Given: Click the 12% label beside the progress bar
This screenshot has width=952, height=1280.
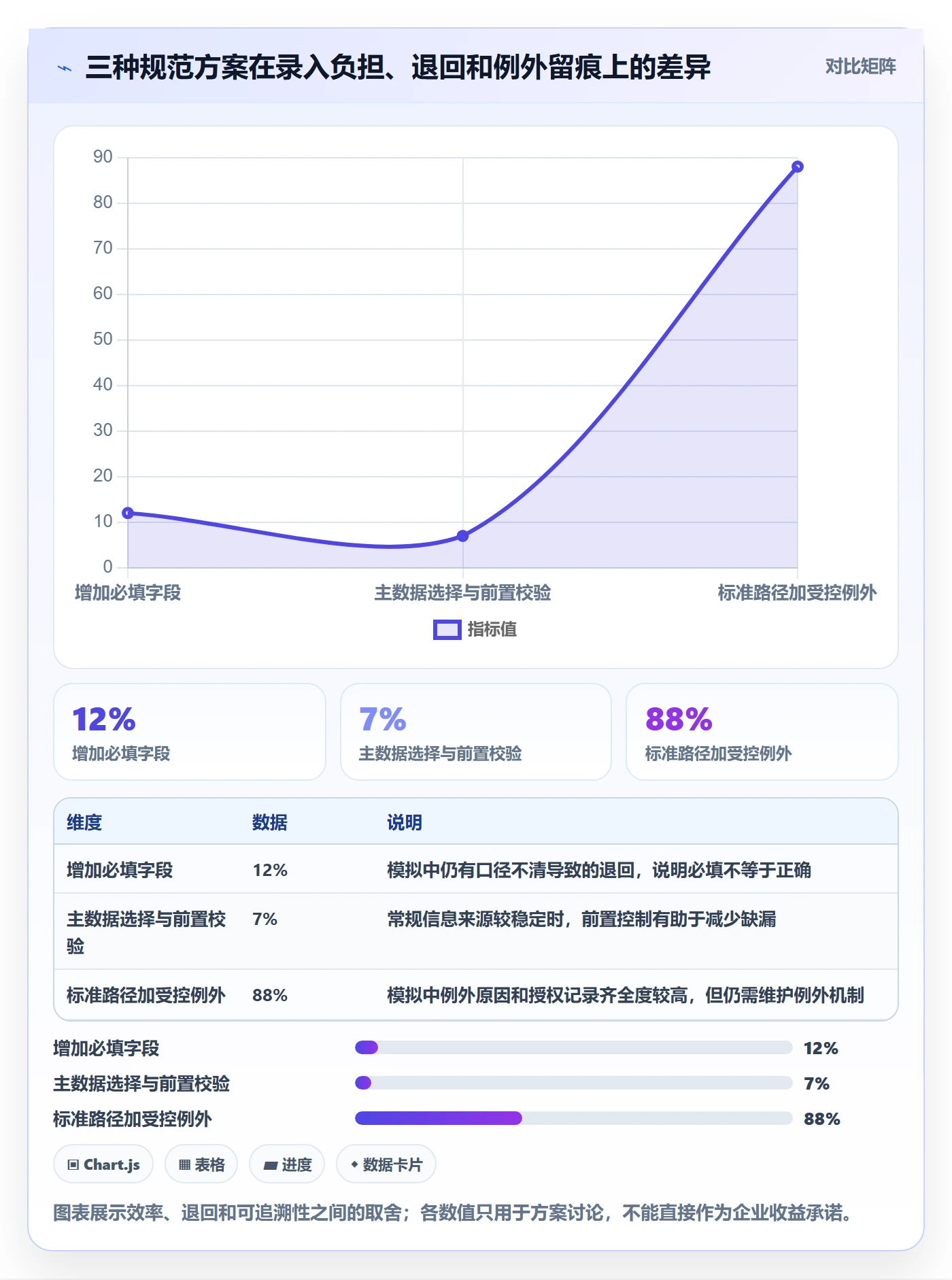Looking at the screenshot, I should pyautogui.click(x=821, y=1048).
